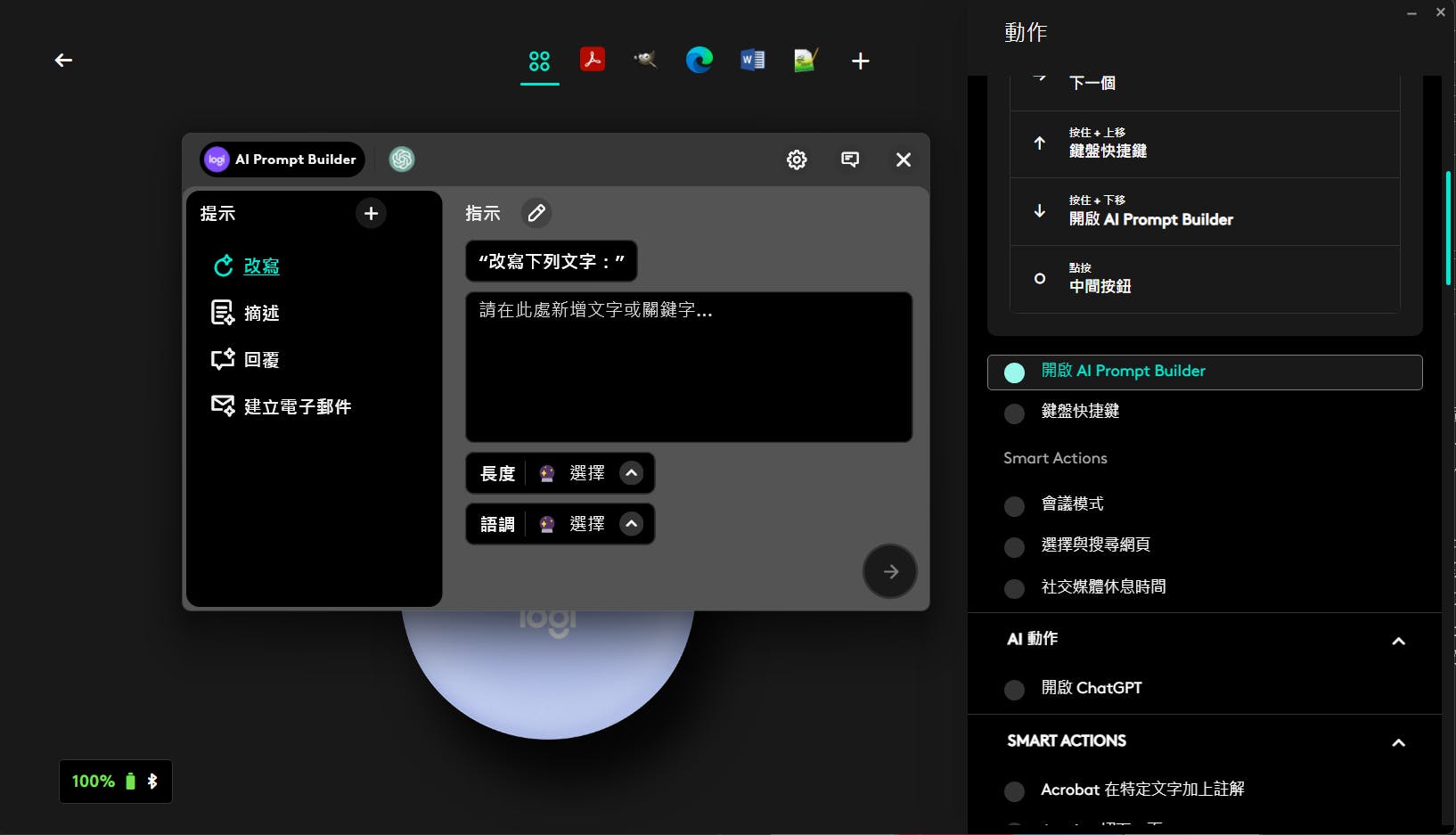Click the create email icon
Image resolution: width=1456 pixels, height=835 pixels.
click(x=223, y=405)
